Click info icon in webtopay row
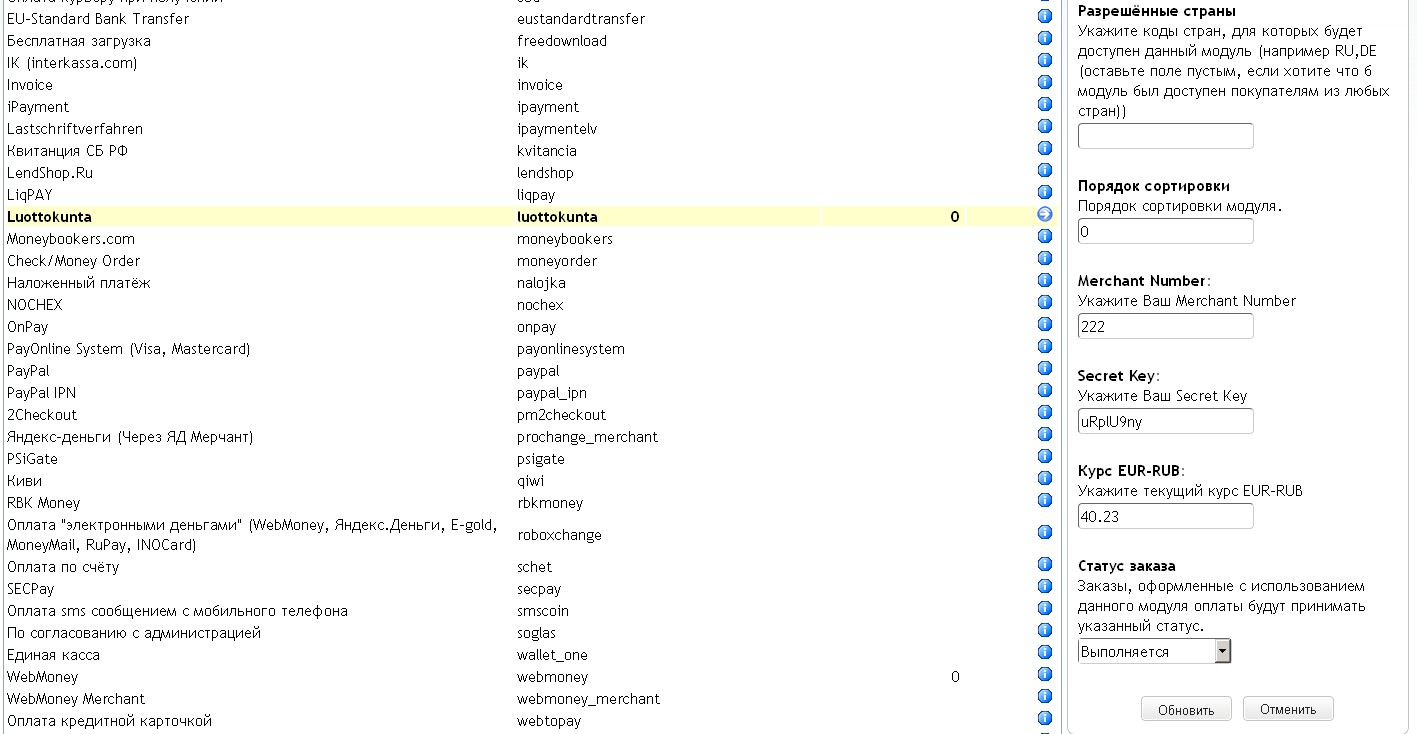 (x=1045, y=718)
